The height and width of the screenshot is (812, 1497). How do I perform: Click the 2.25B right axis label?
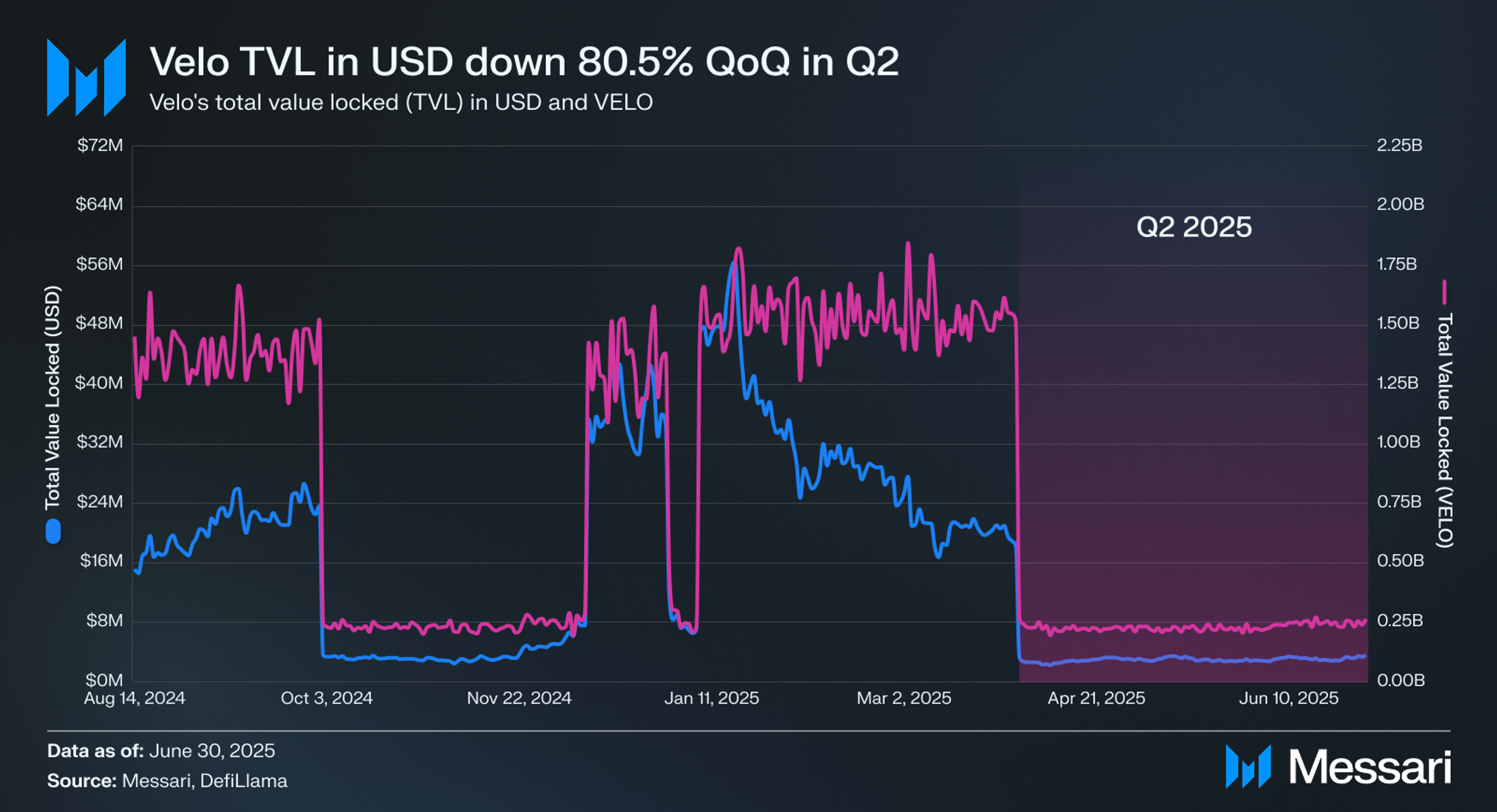coord(1399,145)
